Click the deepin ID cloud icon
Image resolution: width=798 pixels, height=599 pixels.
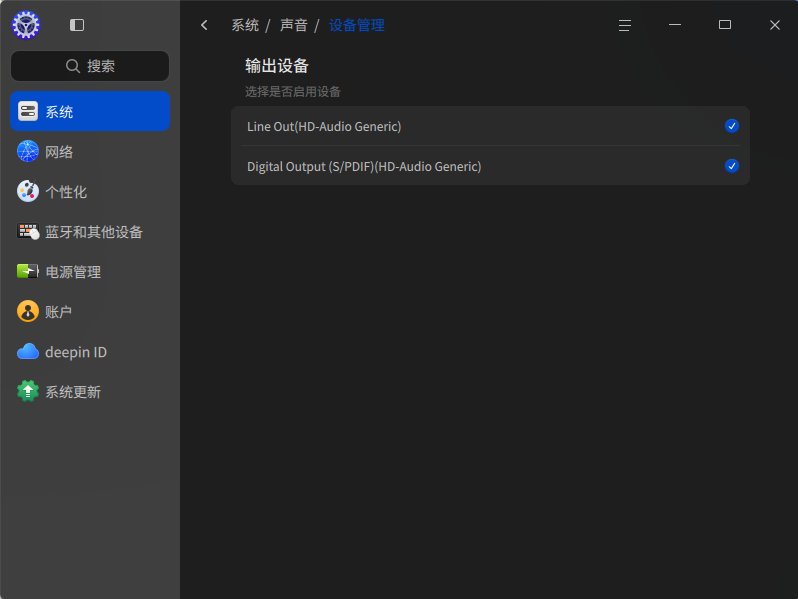28,352
